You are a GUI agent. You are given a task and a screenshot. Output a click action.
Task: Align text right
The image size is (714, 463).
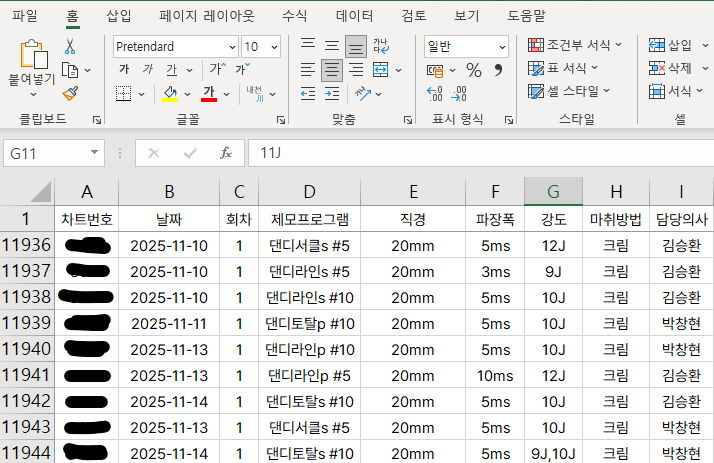click(x=356, y=70)
